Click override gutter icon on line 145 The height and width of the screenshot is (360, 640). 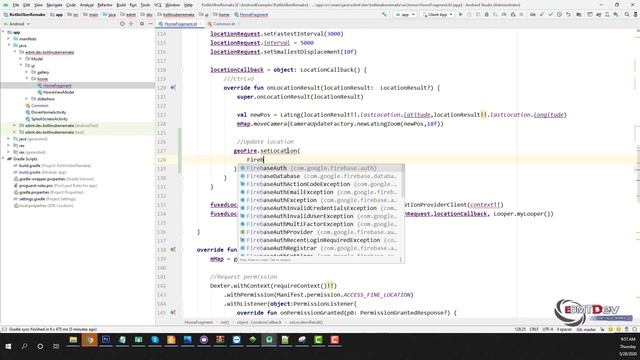pos(173,312)
